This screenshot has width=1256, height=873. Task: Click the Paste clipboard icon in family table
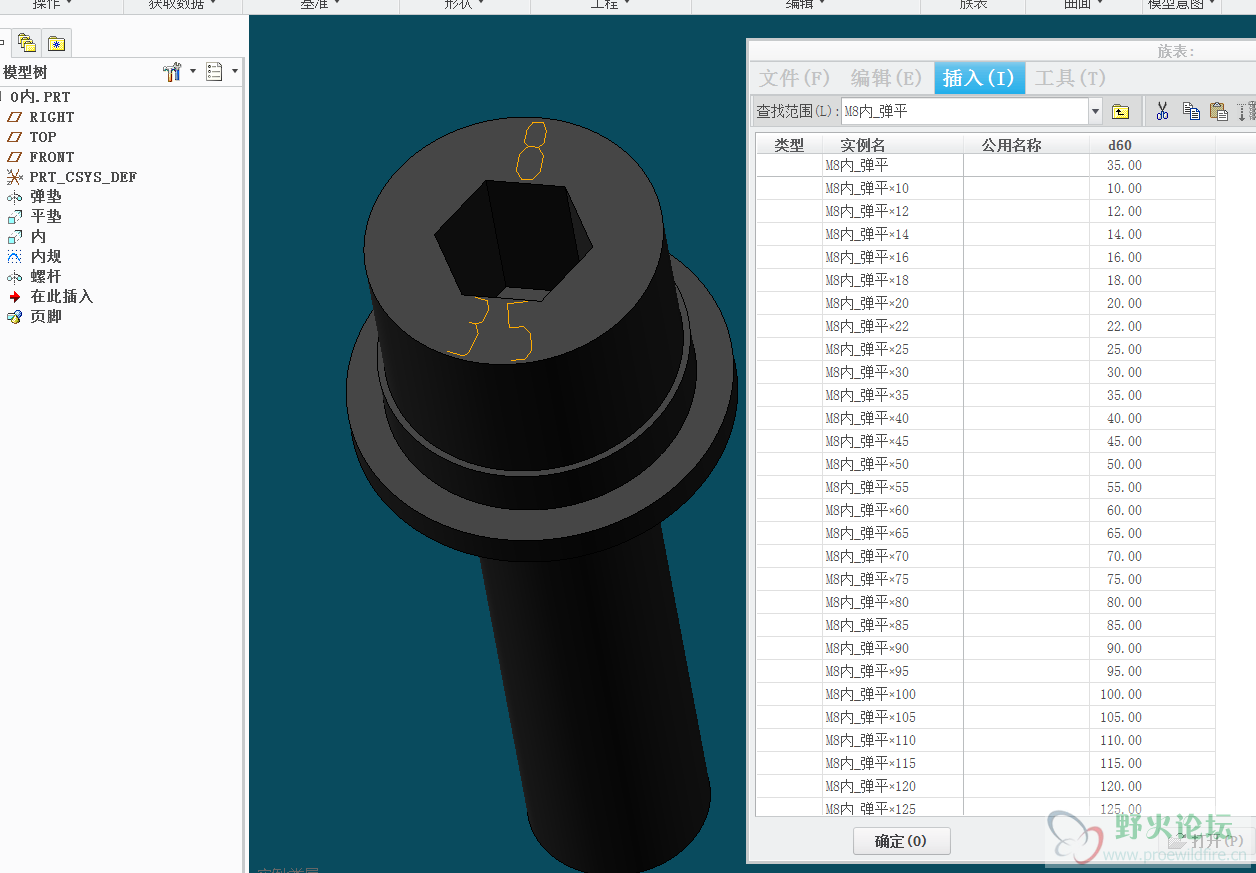[x=1218, y=111]
